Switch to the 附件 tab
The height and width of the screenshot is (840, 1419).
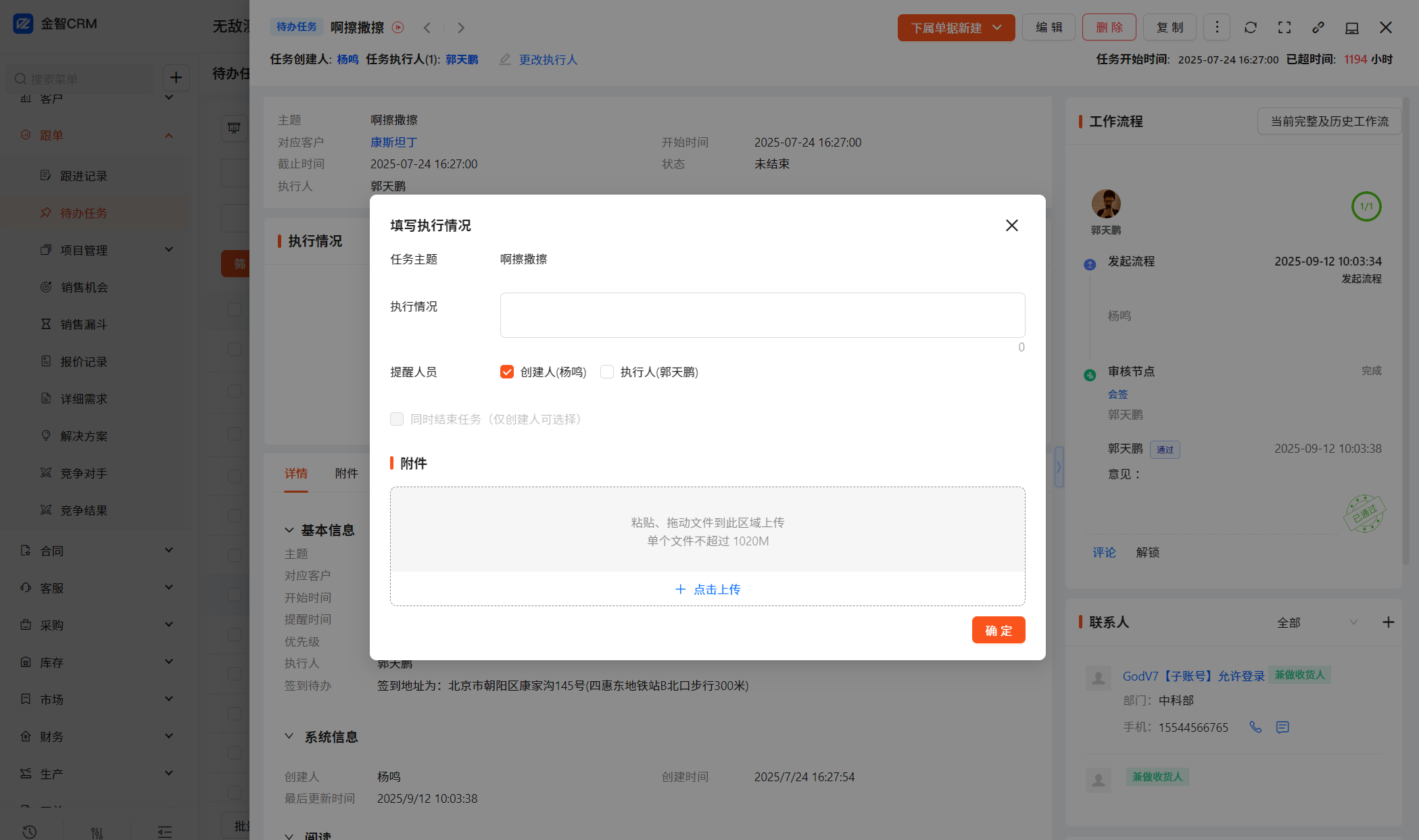[x=346, y=474]
